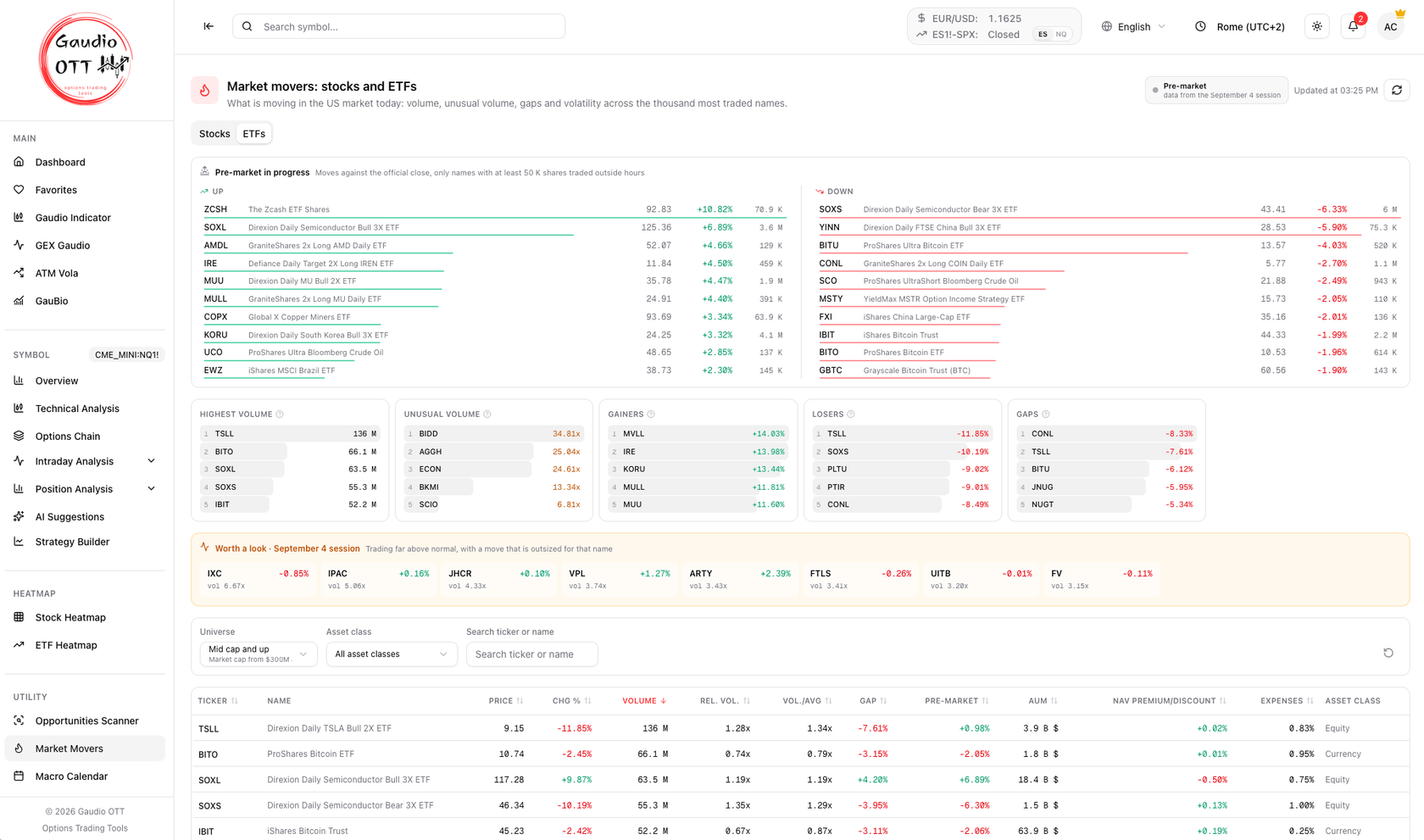
Task: Click the AI Suggestions sparkle icon
Action: tap(19, 516)
